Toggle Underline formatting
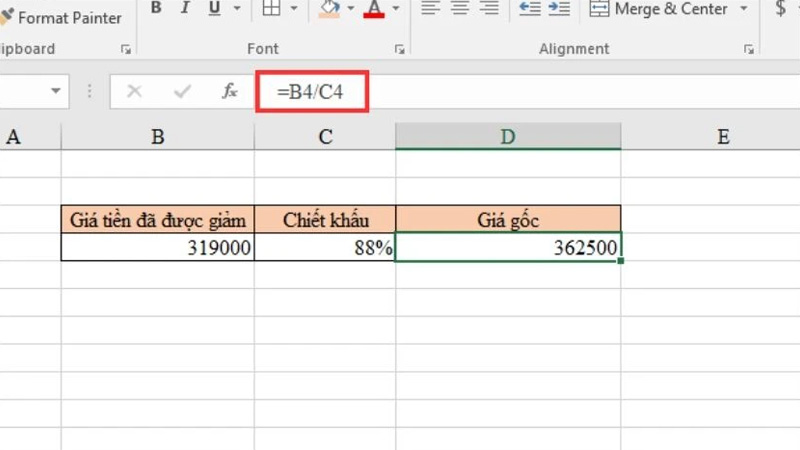 pos(215,8)
